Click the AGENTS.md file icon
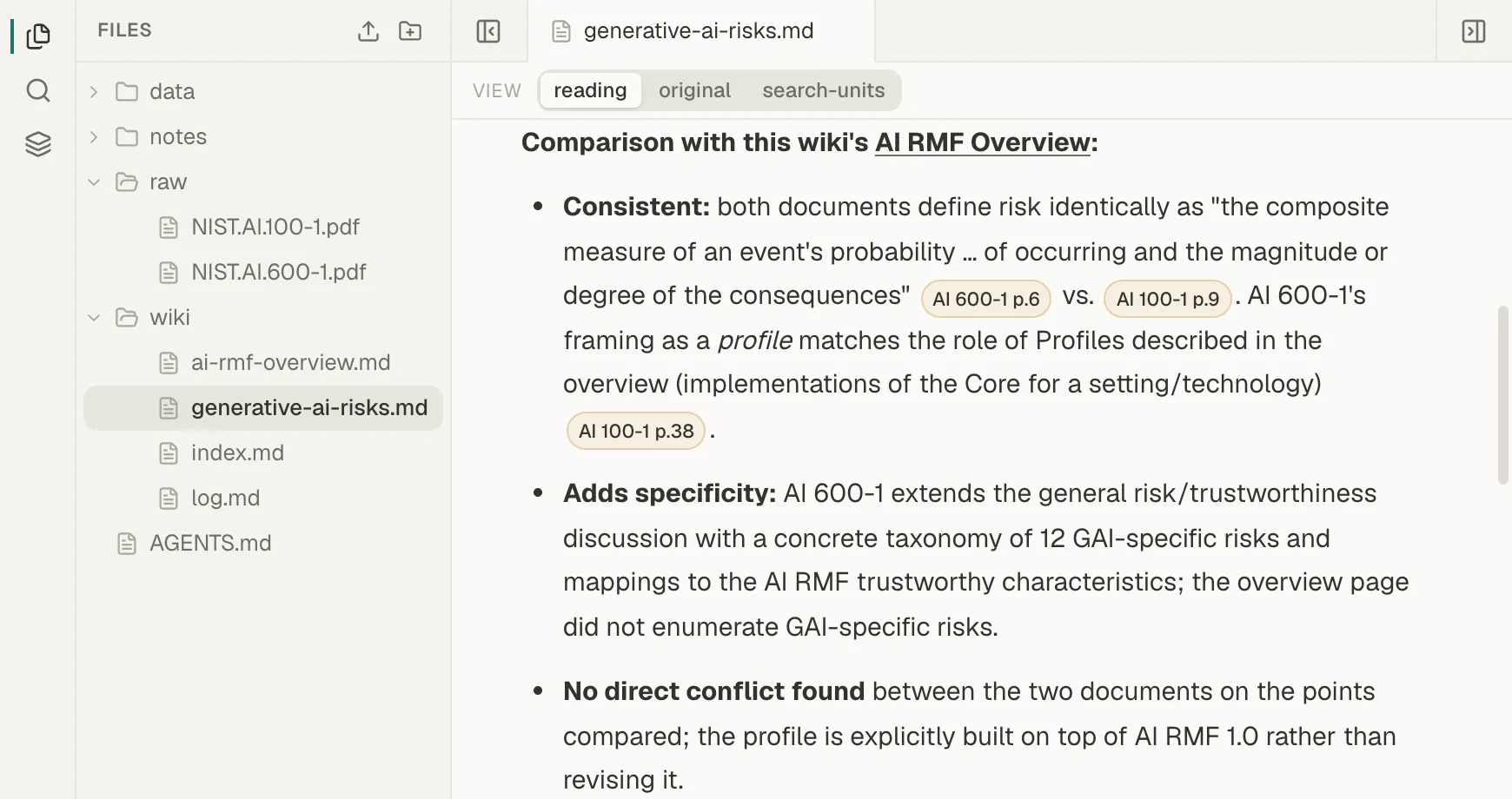The width and height of the screenshot is (1512, 799). pos(127,544)
